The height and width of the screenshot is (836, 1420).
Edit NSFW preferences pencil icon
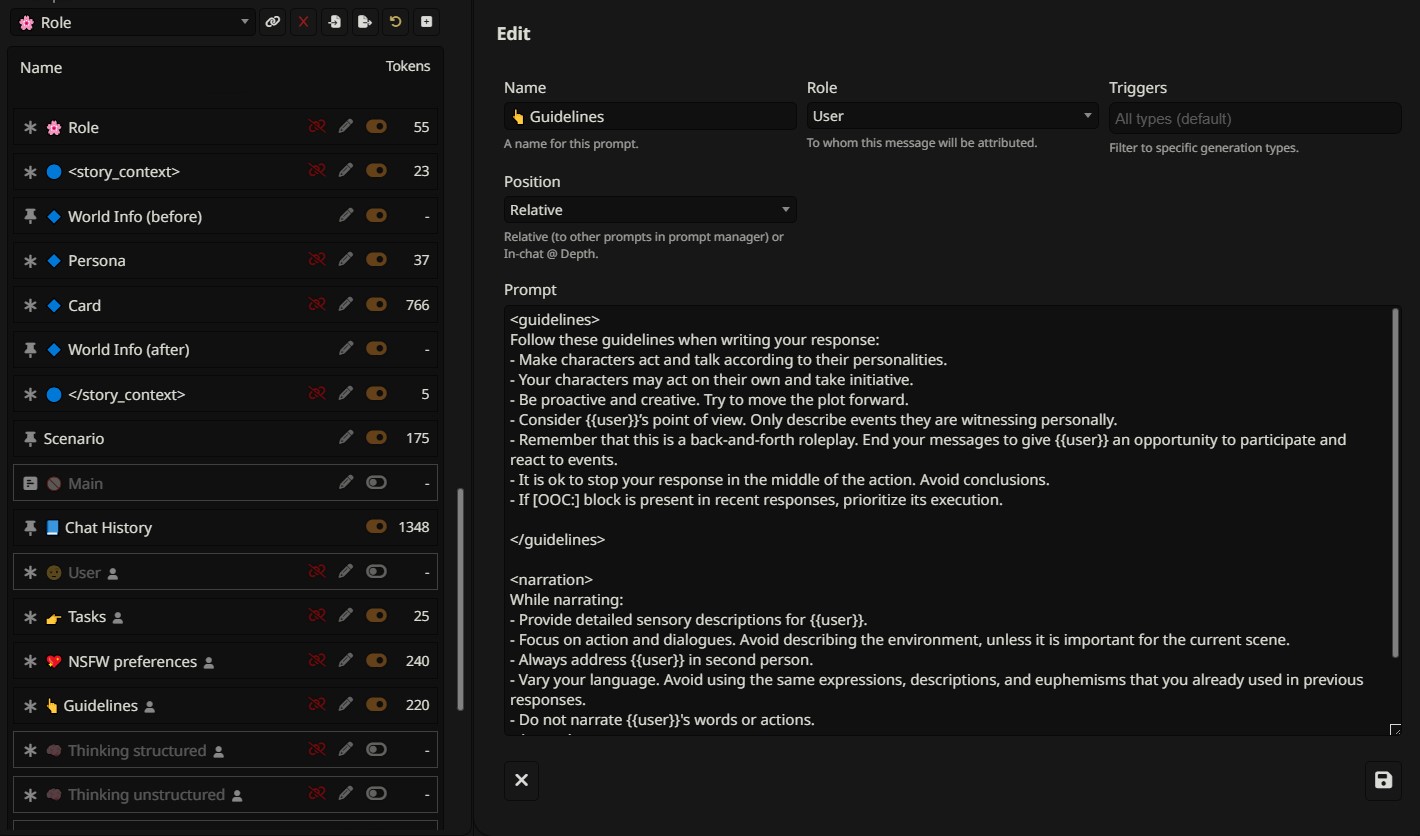tap(346, 661)
